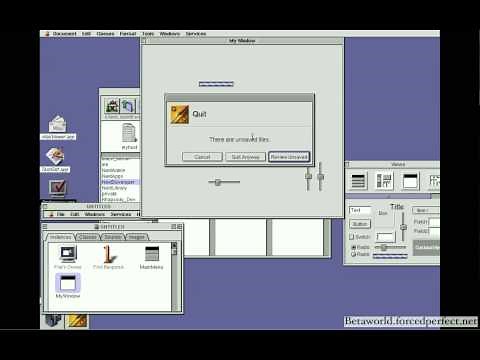Viewport: 480px width, 360px height.
Task: Click Review Unsaved in the Quit dialog
Action: (289, 157)
